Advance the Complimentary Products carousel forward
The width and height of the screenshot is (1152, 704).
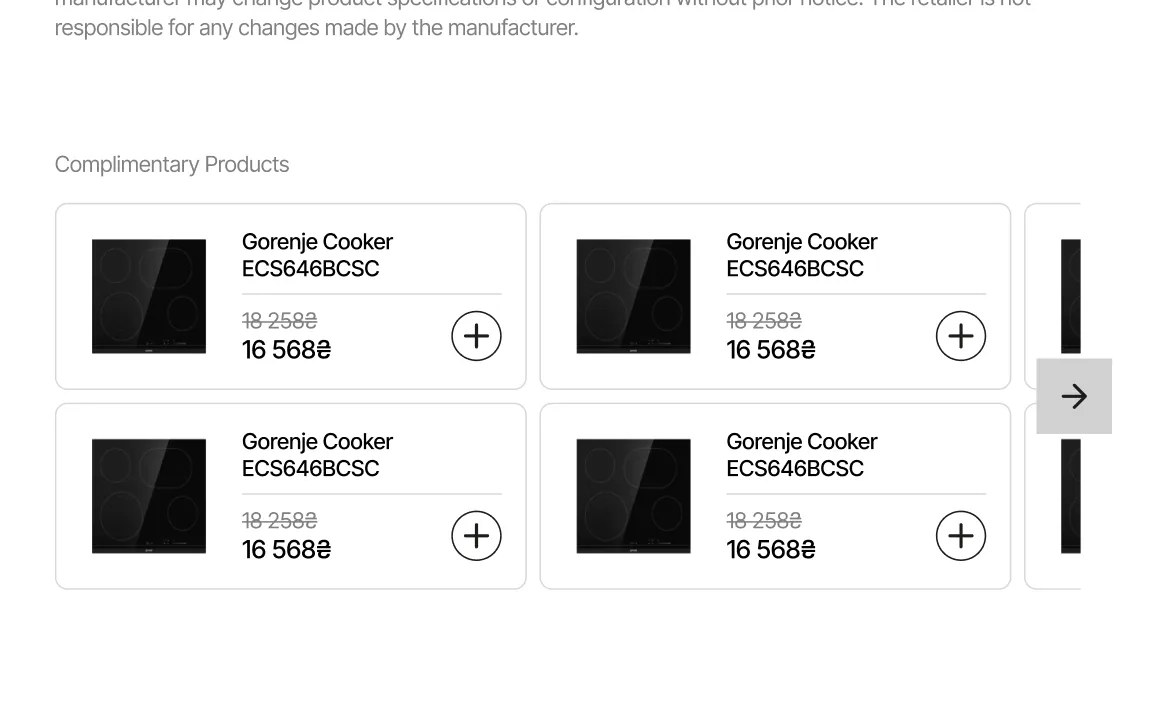[x=1073, y=396]
